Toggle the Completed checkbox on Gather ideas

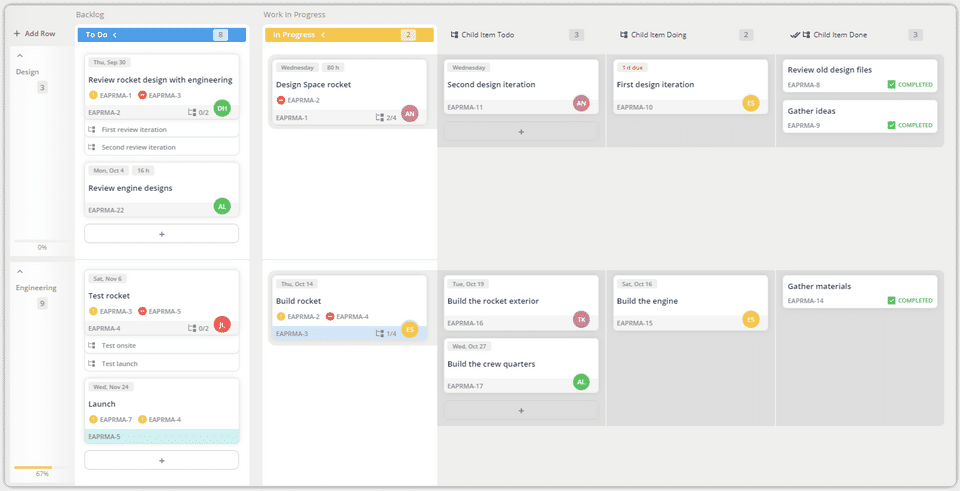point(891,126)
